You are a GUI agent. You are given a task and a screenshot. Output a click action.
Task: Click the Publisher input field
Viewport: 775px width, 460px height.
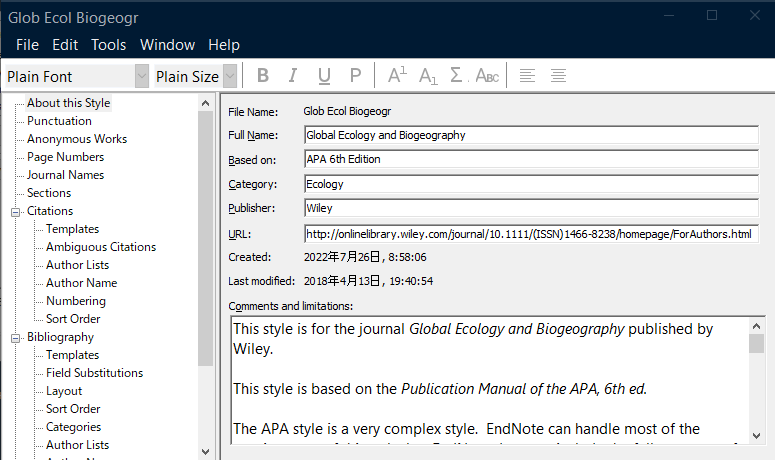click(531, 208)
